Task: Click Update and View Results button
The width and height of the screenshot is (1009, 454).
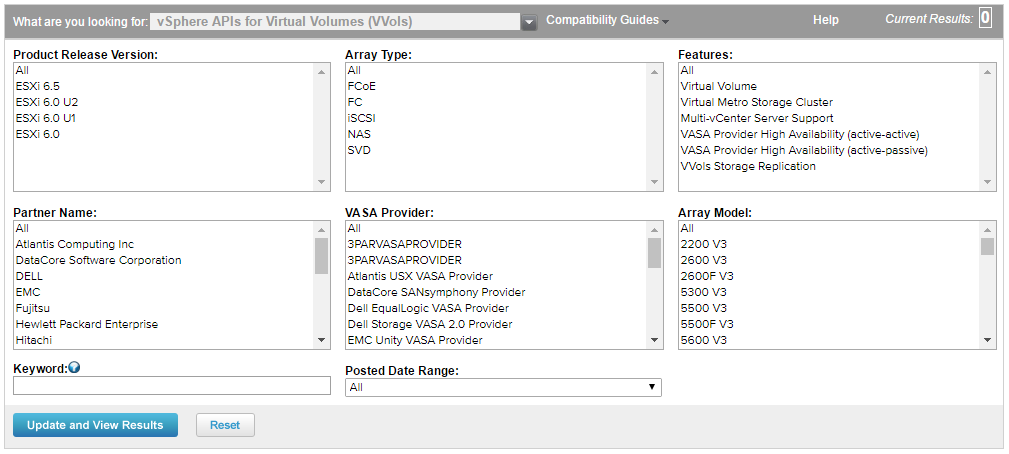Action: [x=95, y=425]
